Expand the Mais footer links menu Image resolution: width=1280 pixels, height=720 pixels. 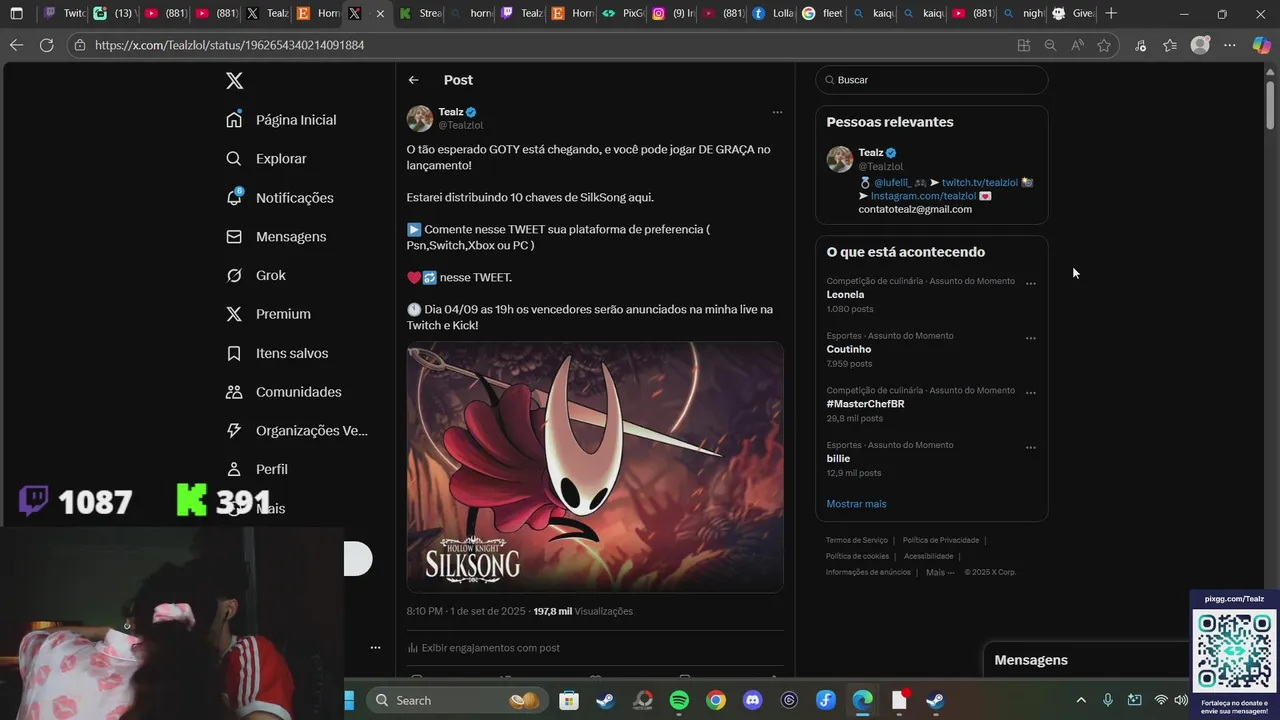coord(940,572)
